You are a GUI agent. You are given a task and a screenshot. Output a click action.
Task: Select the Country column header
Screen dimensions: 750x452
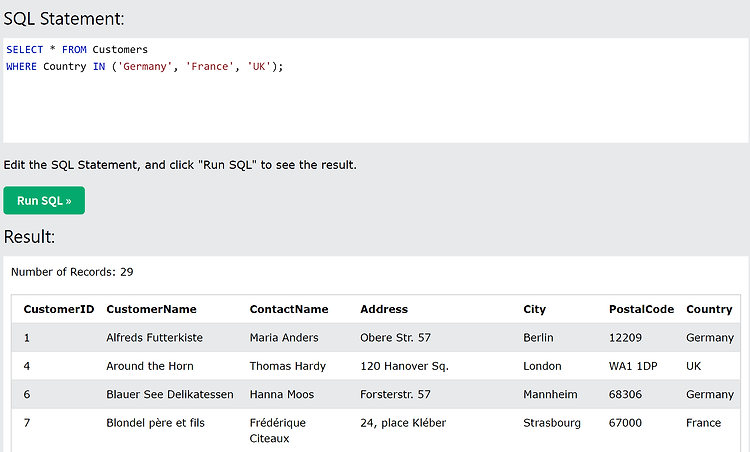pyautogui.click(x=709, y=309)
